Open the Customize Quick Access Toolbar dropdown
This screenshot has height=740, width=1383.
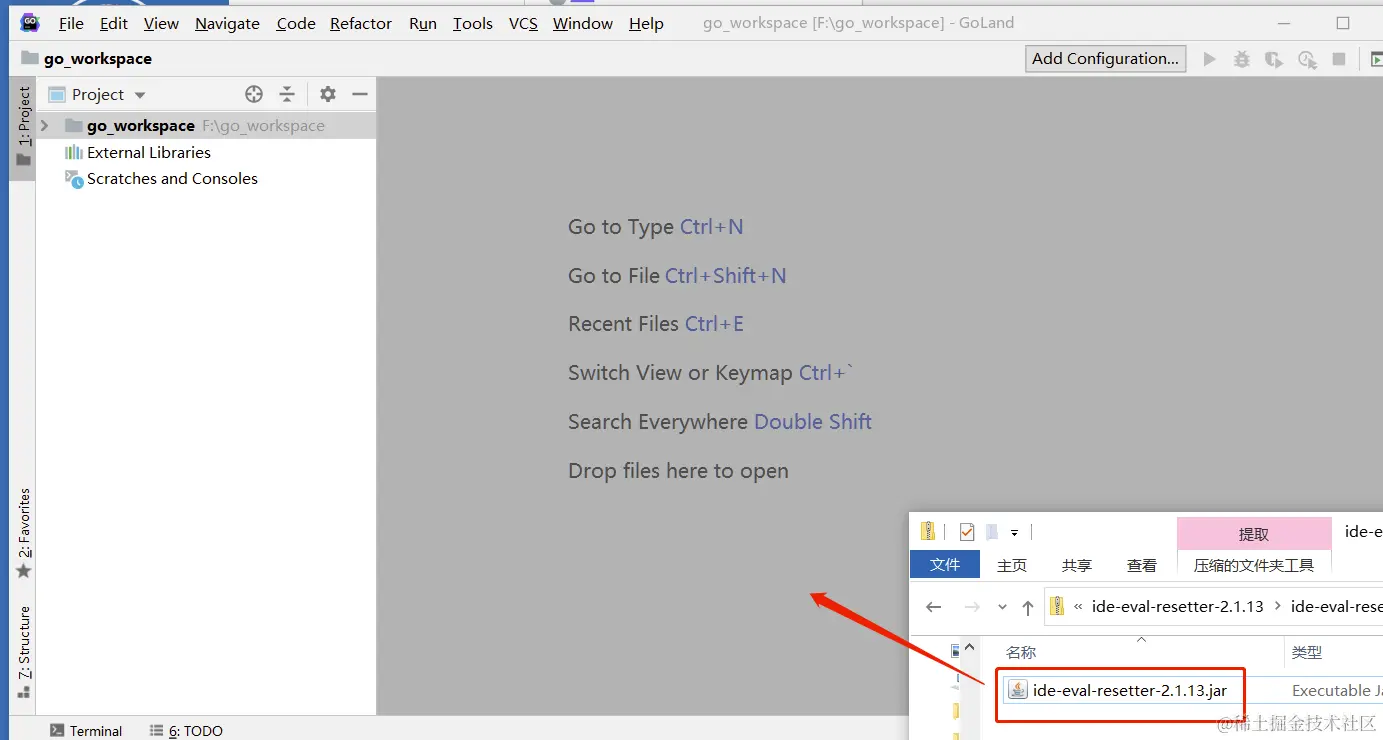tap(1014, 532)
